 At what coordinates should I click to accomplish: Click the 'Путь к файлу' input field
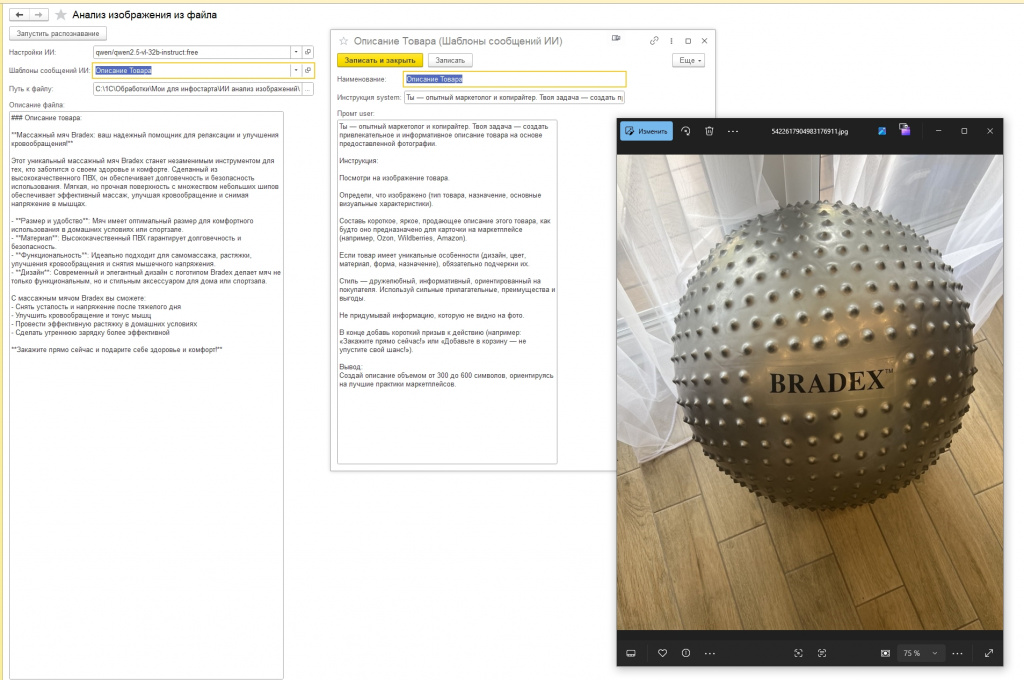click(x=197, y=89)
